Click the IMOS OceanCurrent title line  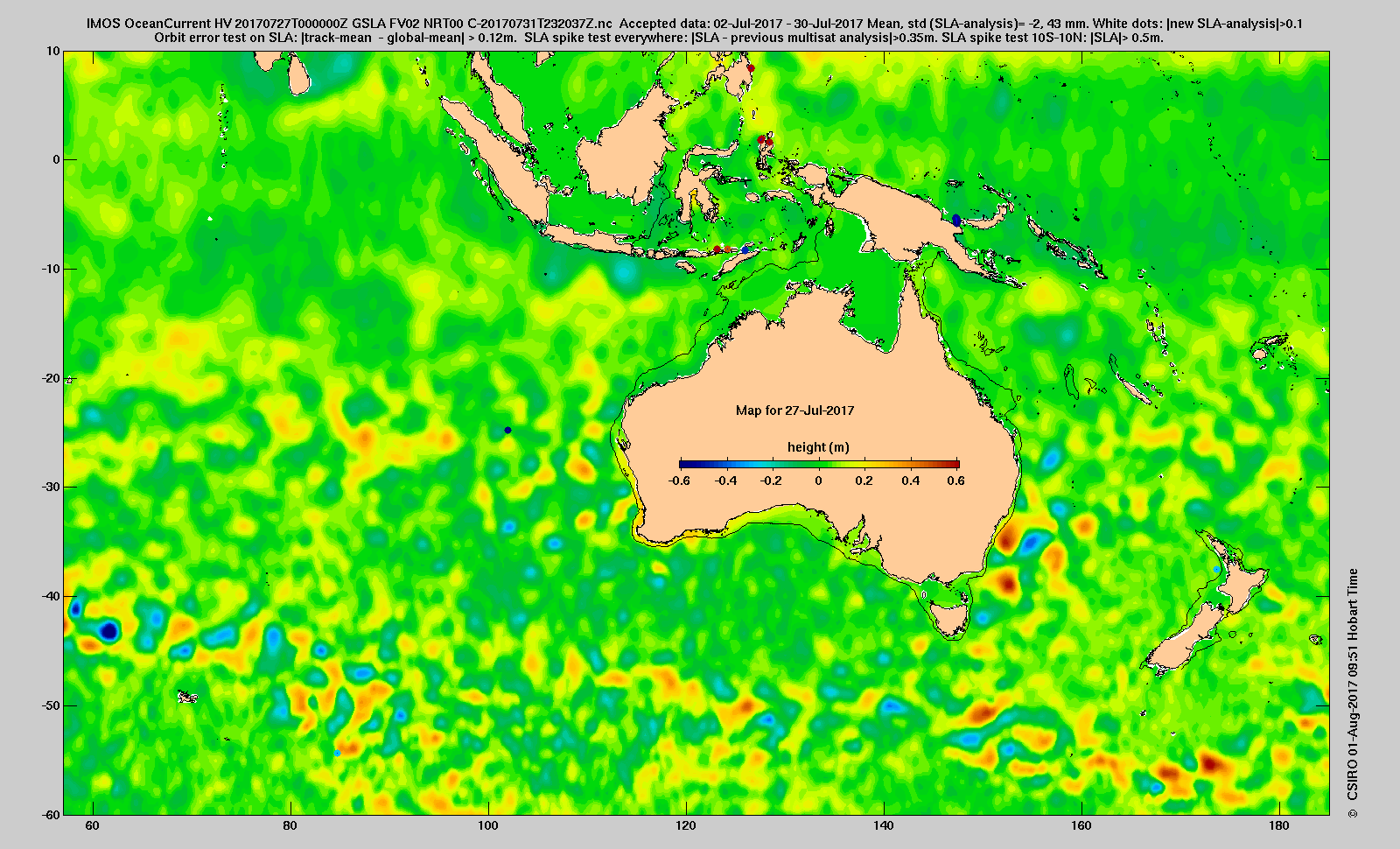point(694,24)
